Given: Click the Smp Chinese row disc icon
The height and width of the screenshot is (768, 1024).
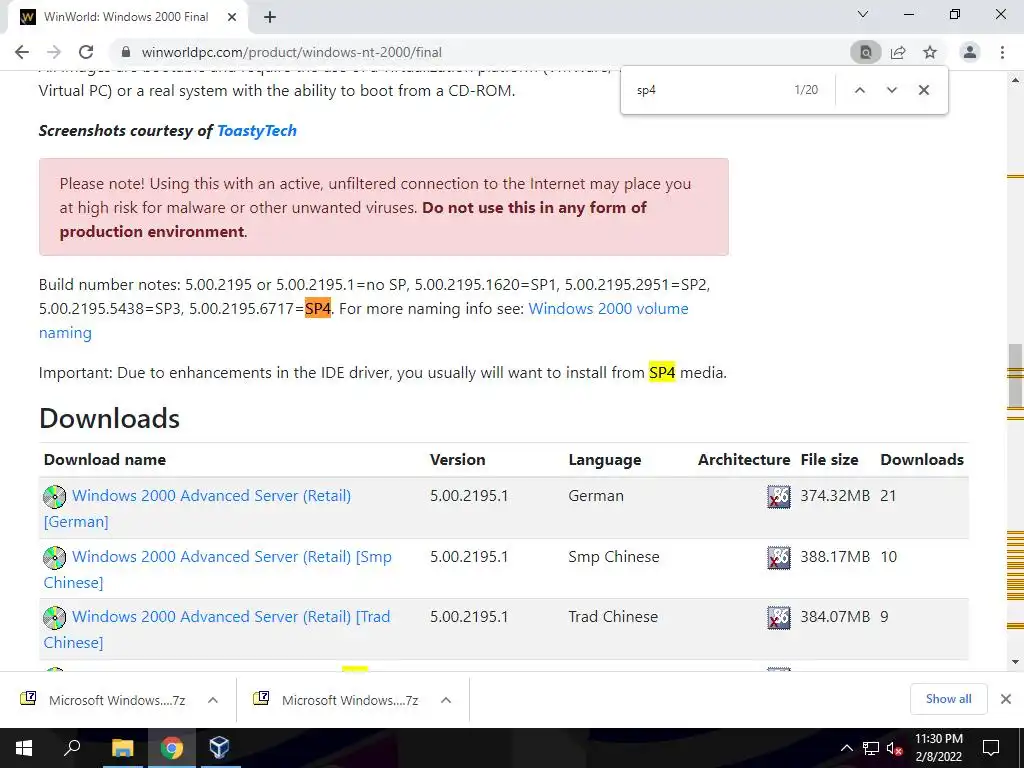Looking at the screenshot, I should click(x=55, y=557).
